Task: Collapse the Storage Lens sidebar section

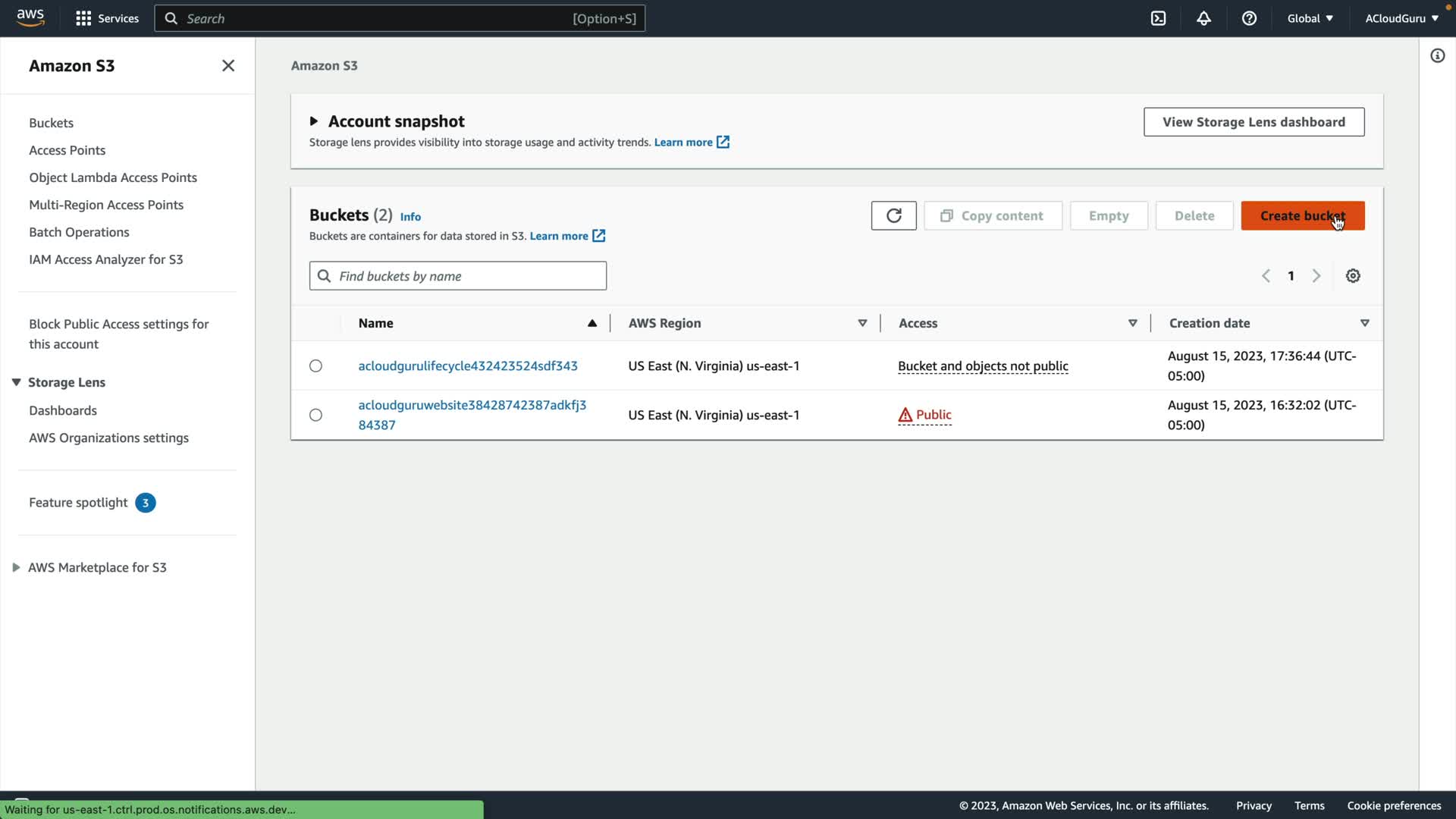Action: 16,382
